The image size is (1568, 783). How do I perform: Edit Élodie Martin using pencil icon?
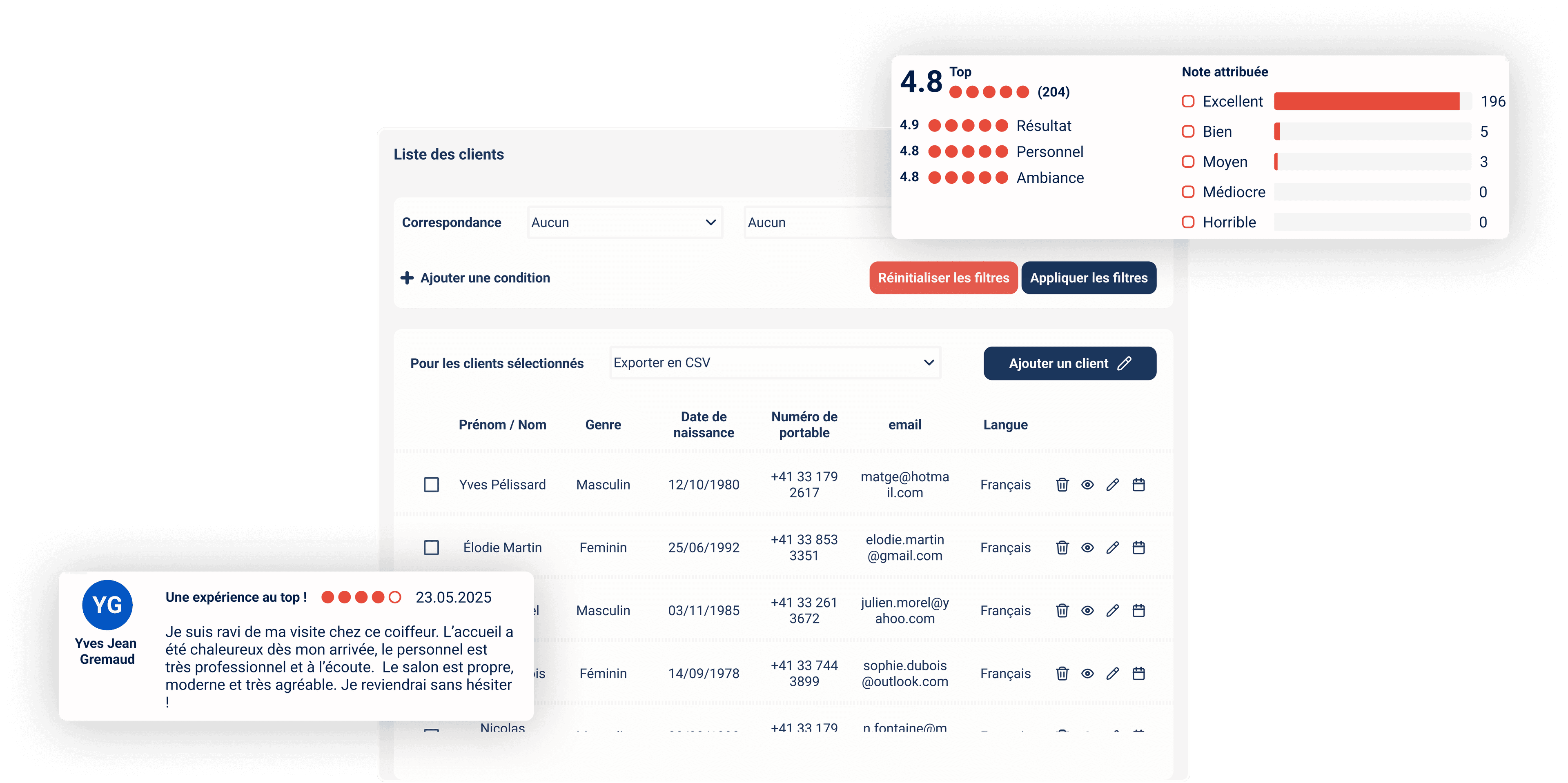tap(1113, 547)
